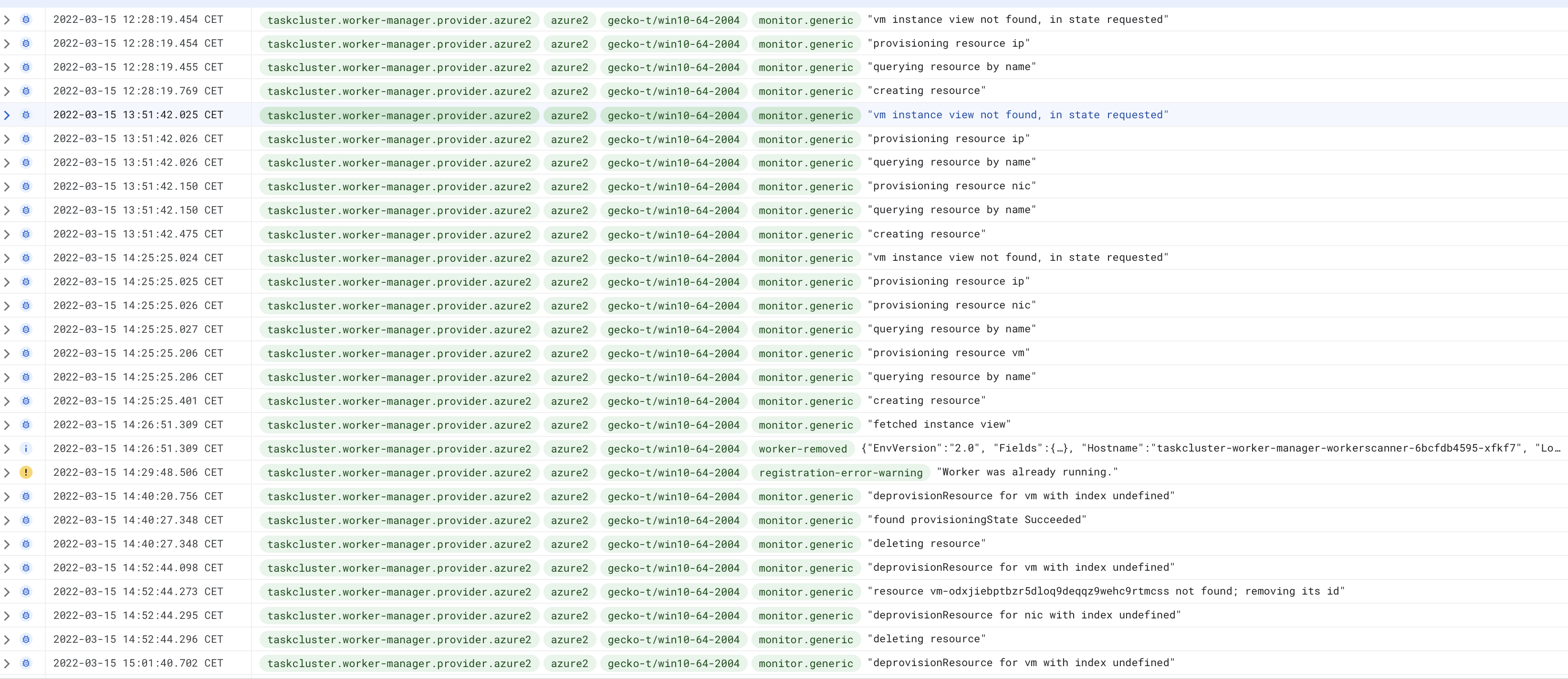
Task: Select the debug icon on the 'deleting resource' 14:40:27 entry
Action: 26,544
